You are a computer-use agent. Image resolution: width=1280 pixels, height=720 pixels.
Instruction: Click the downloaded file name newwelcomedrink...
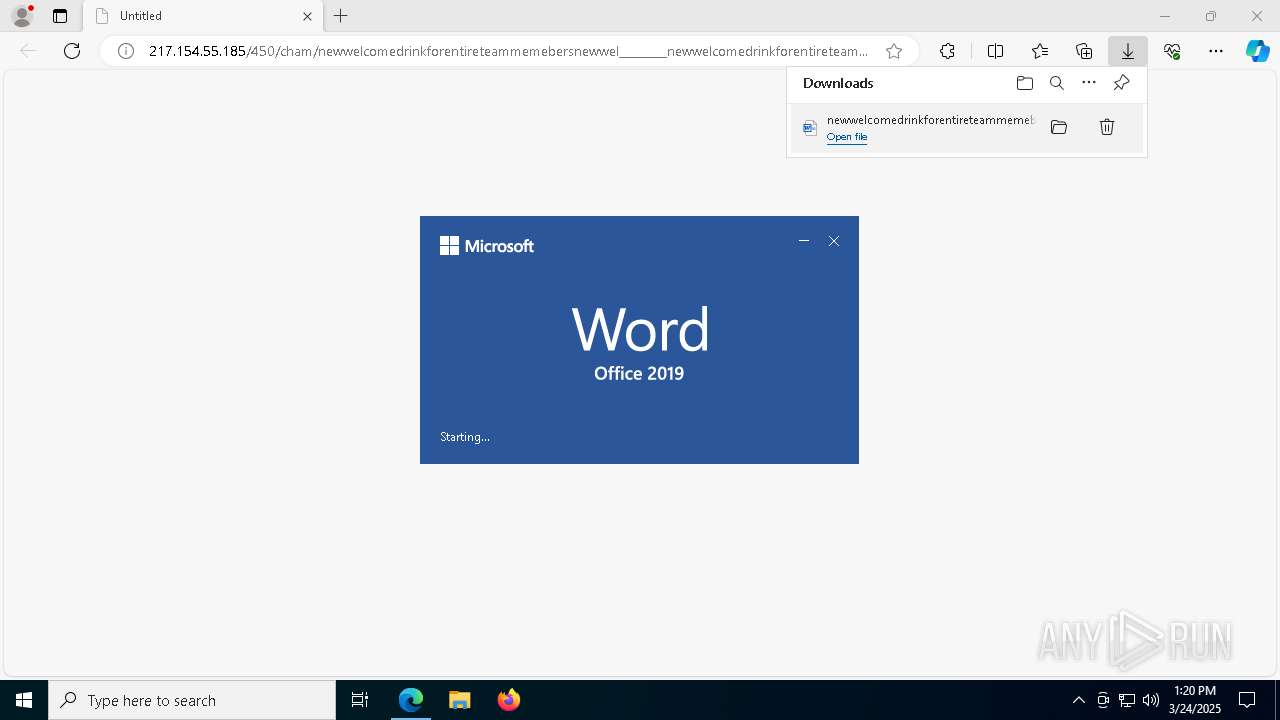click(930, 120)
